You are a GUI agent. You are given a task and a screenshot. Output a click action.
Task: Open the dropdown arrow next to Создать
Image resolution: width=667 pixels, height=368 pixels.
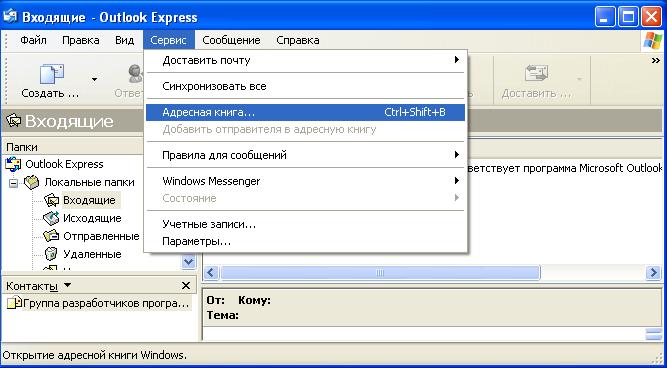pos(94,80)
